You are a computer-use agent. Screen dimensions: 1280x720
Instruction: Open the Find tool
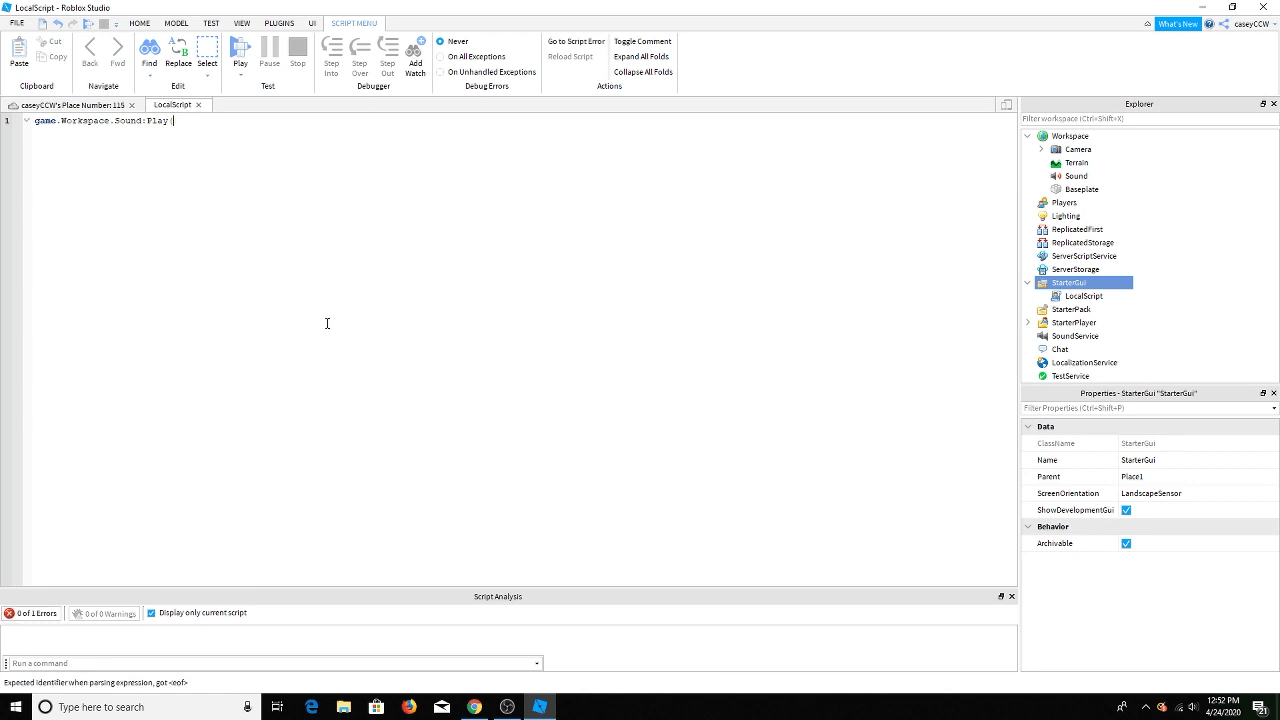tap(149, 52)
